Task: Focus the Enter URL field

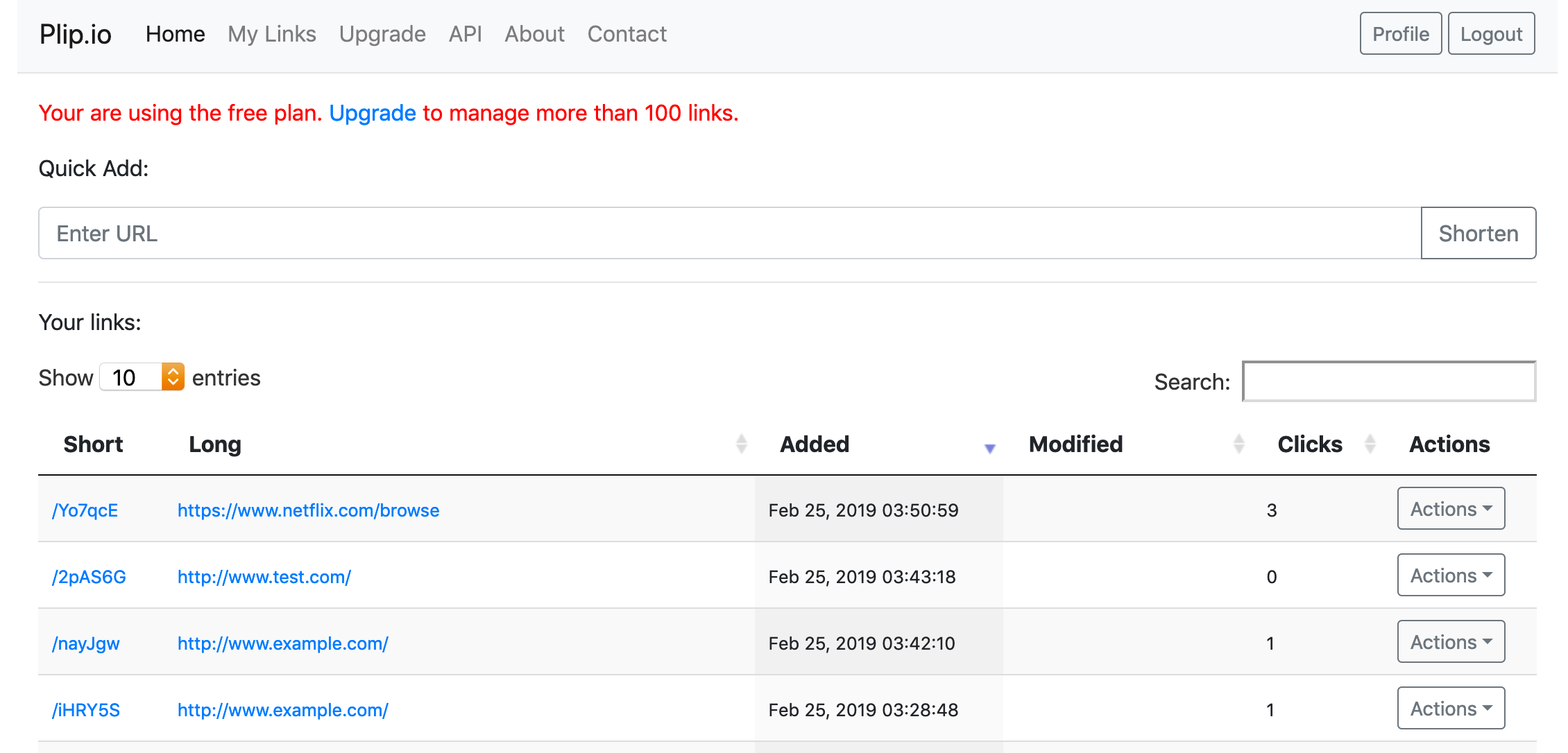Action: tap(728, 234)
